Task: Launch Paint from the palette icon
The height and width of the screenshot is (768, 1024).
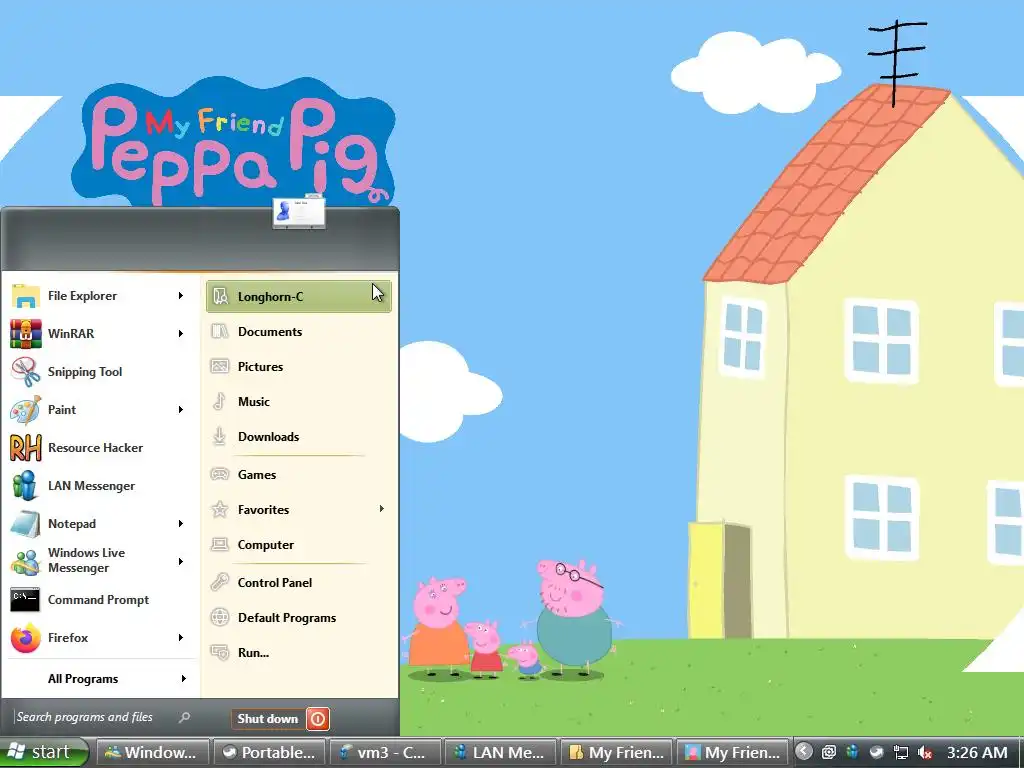Action: 25,410
